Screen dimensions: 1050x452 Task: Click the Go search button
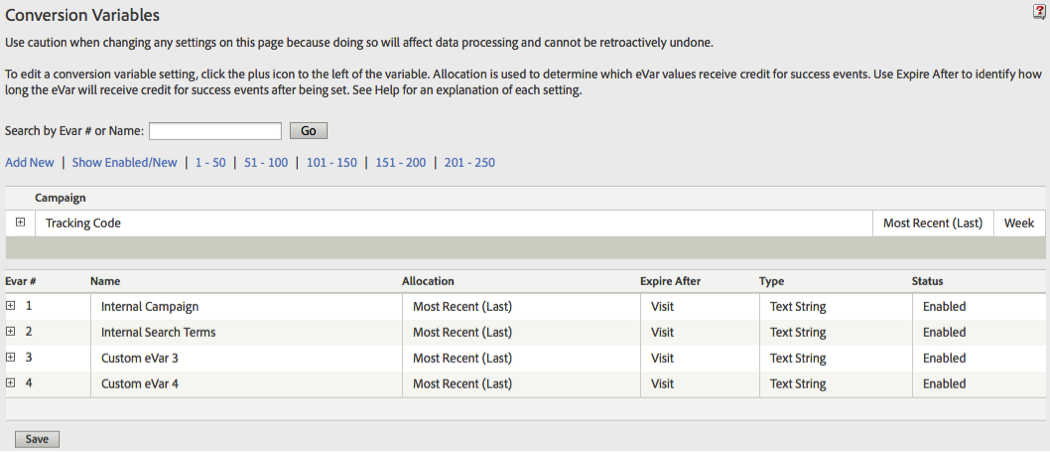308,131
